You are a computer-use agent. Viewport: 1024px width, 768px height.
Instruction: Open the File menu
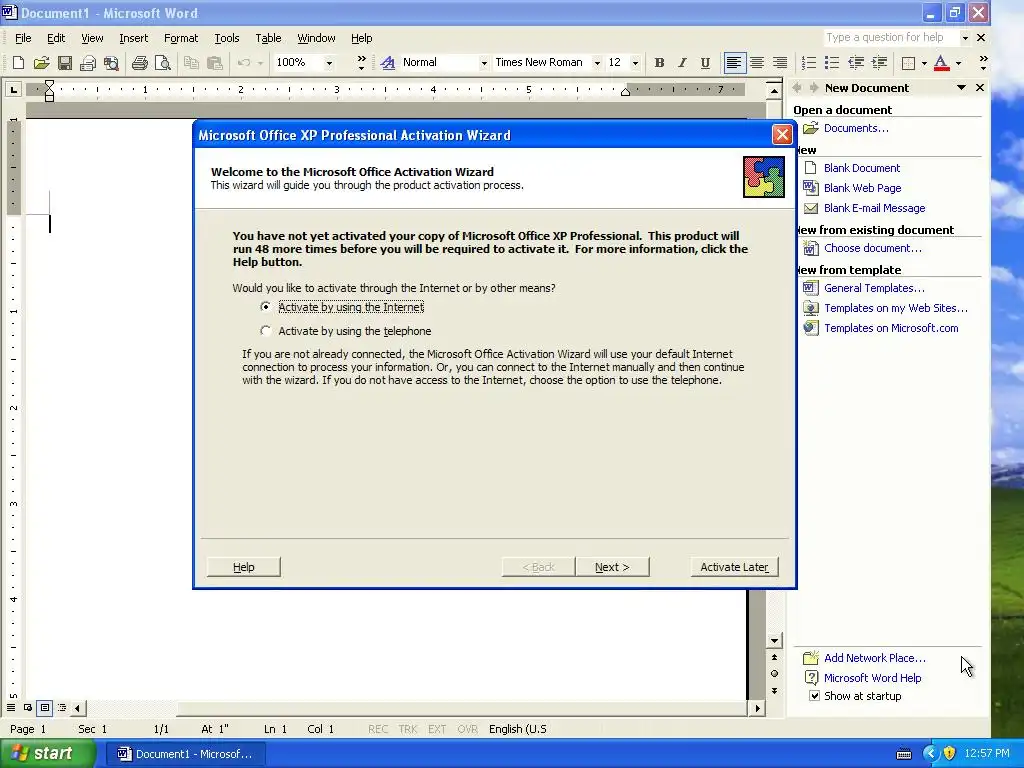pos(23,38)
